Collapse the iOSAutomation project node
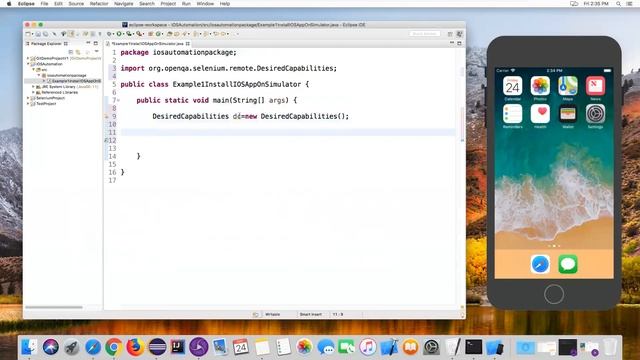 [28, 64]
